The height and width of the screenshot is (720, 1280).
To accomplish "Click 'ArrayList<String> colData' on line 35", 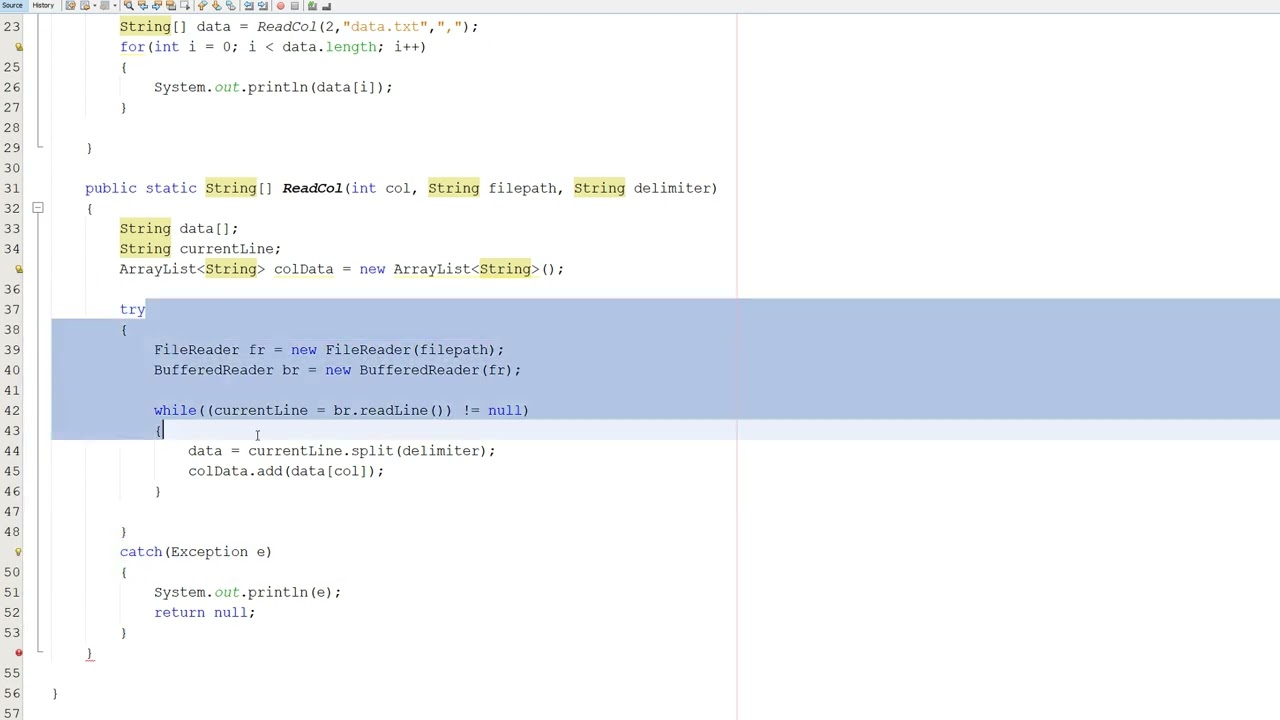I will pyautogui.click(x=226, y=269).
